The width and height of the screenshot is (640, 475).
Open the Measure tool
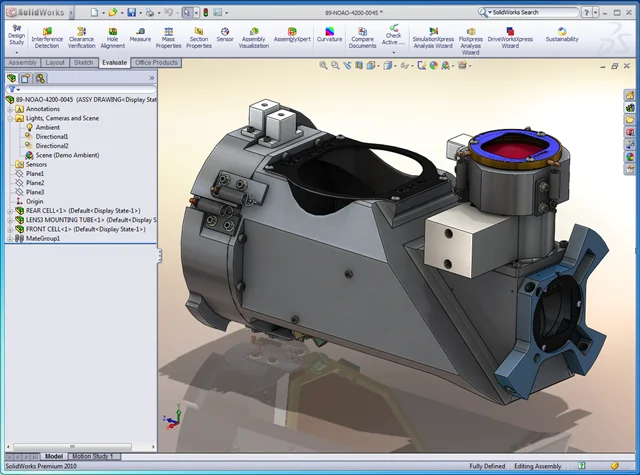[140, 36]
